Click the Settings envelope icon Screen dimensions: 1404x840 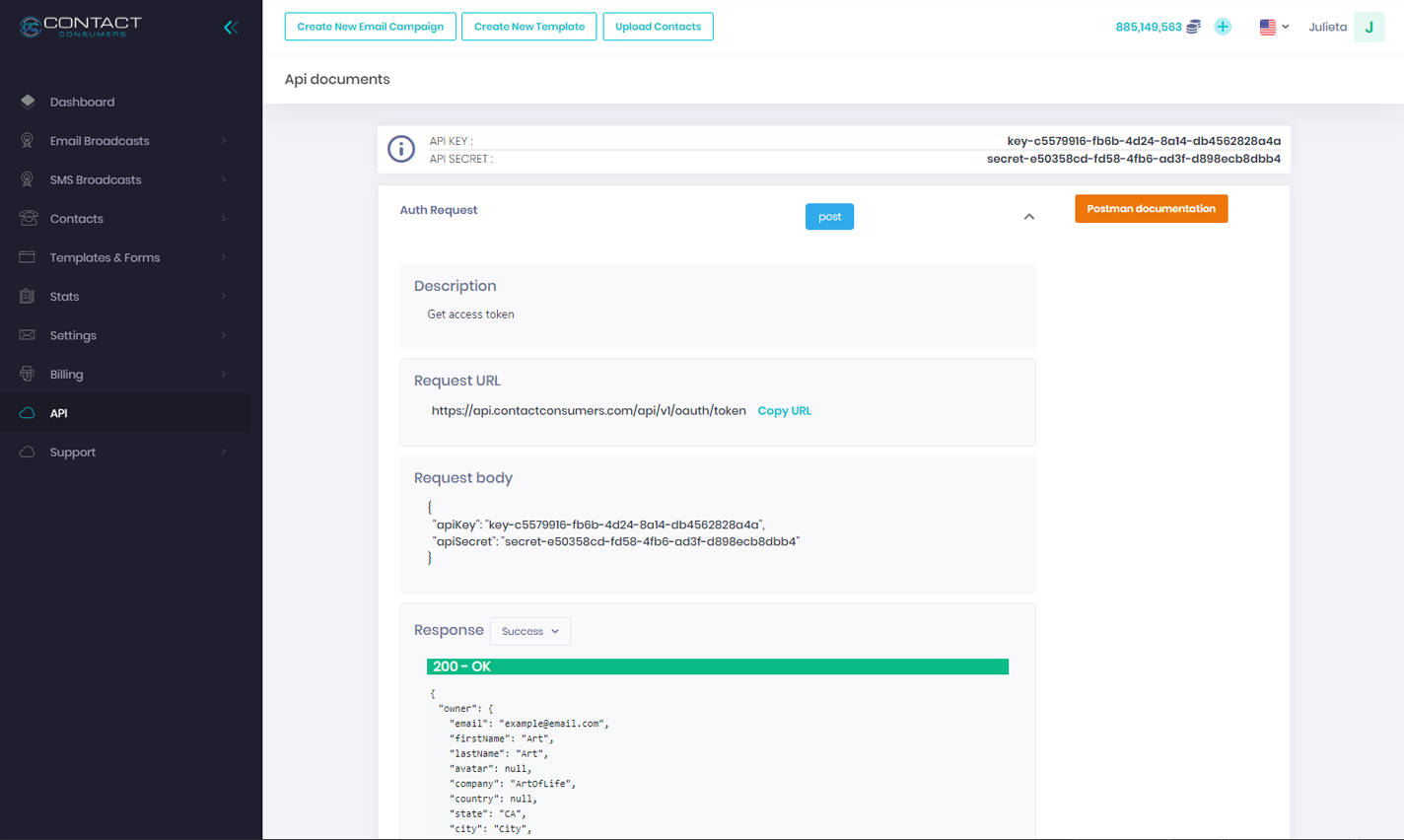28,335
